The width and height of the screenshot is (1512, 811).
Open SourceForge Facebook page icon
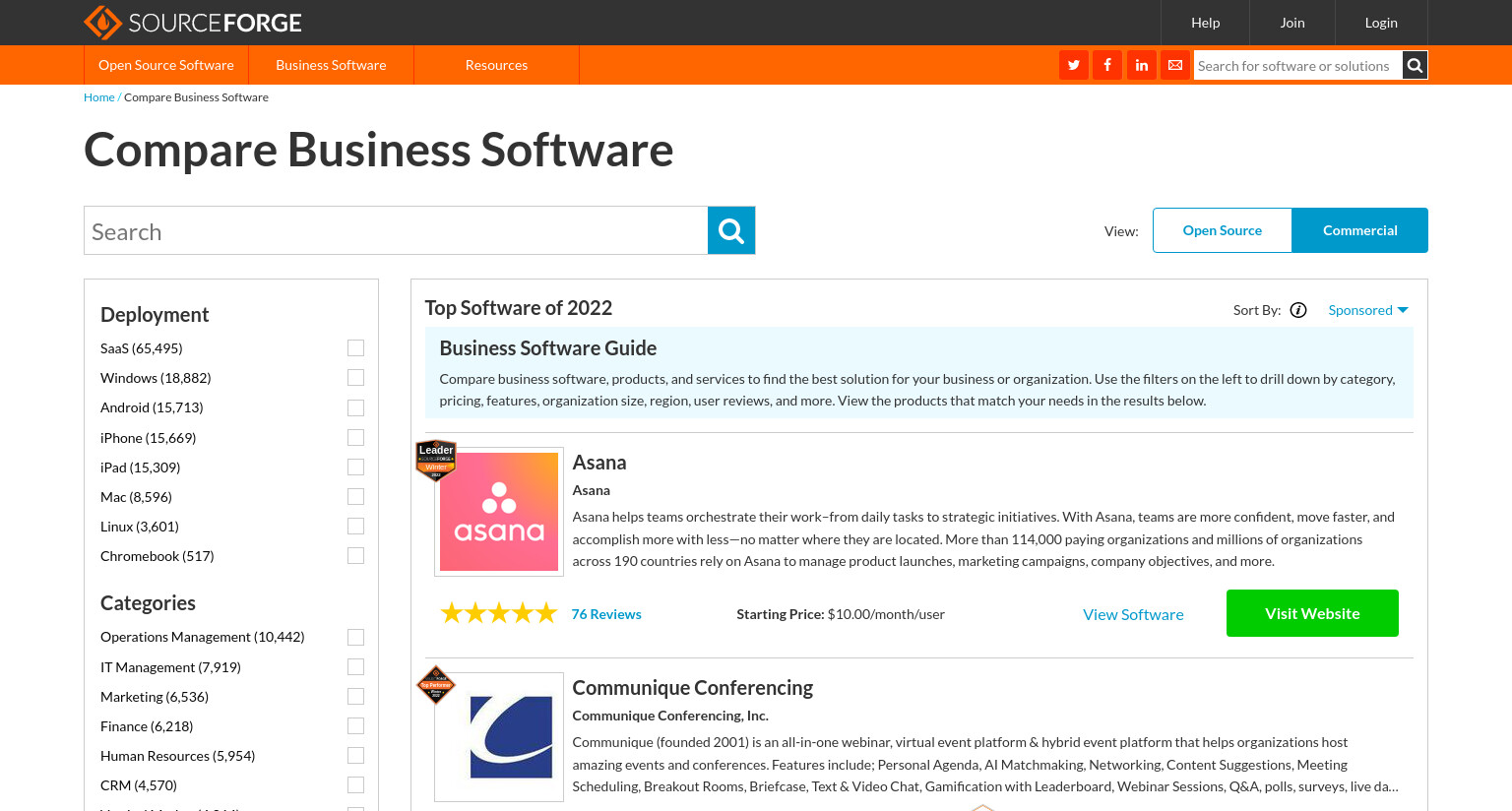1107,65
